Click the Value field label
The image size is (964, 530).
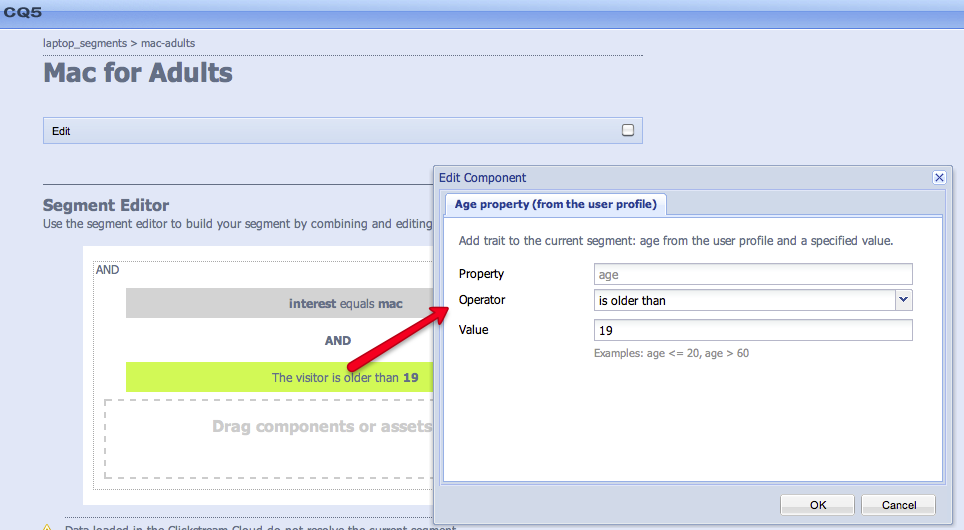pyautogui.click(x=473, y=330)
